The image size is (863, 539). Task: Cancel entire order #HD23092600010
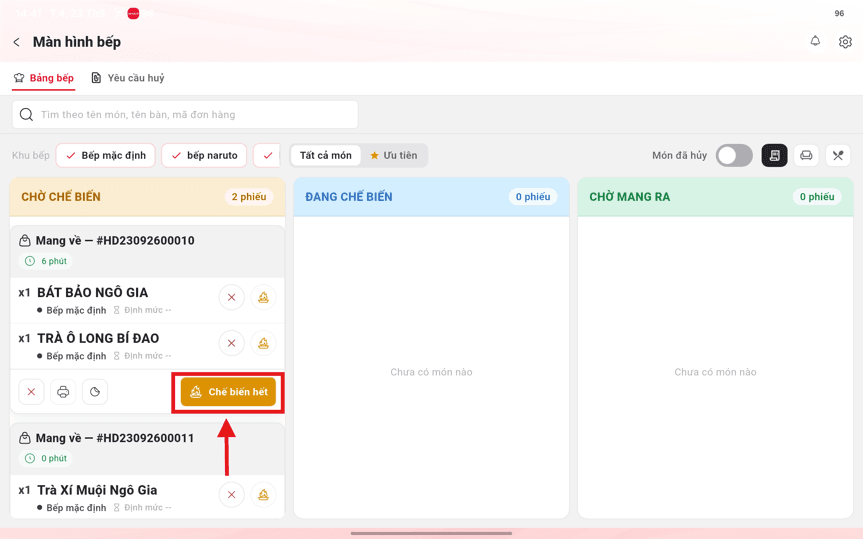[x=31, y=391]
